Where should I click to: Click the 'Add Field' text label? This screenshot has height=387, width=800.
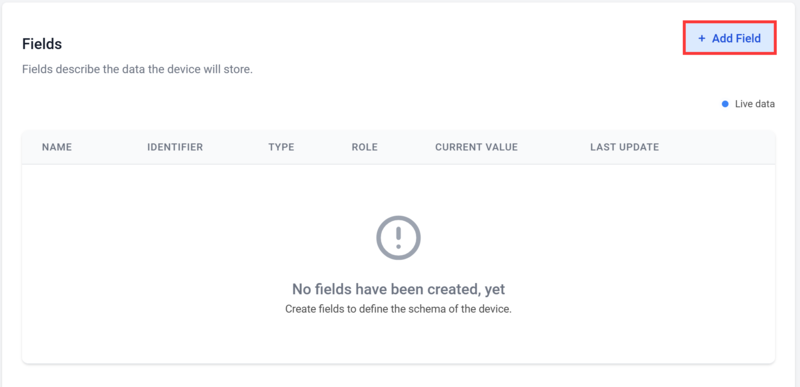tap(736, 38)
